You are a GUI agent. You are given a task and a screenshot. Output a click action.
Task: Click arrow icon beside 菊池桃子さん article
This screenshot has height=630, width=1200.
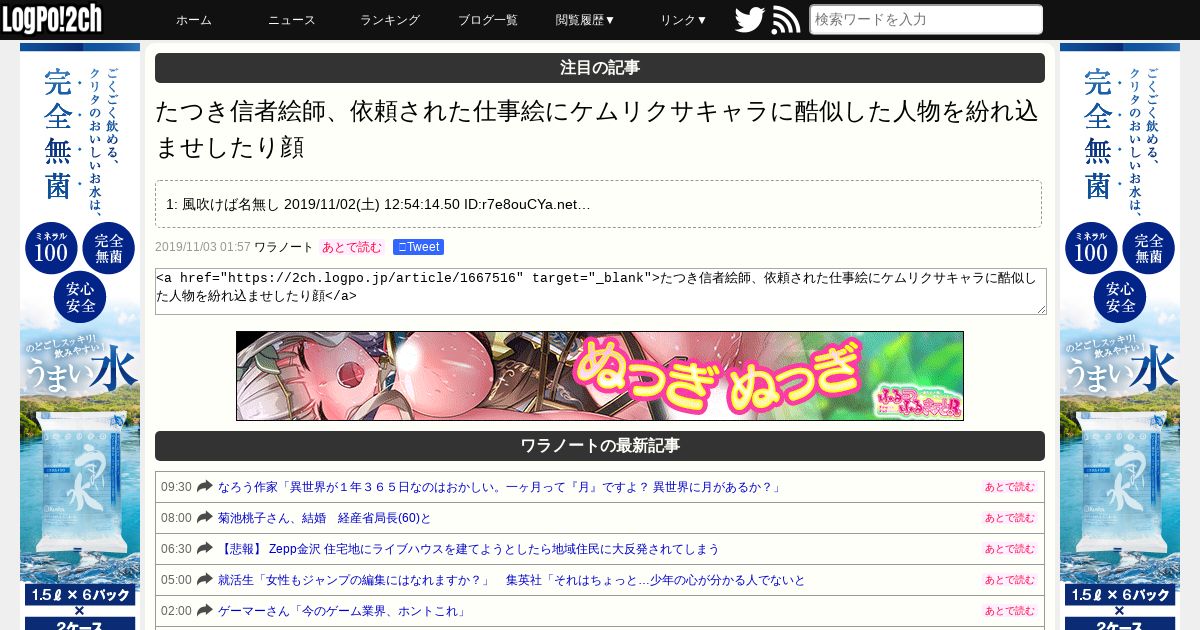(x=205, y=518)
